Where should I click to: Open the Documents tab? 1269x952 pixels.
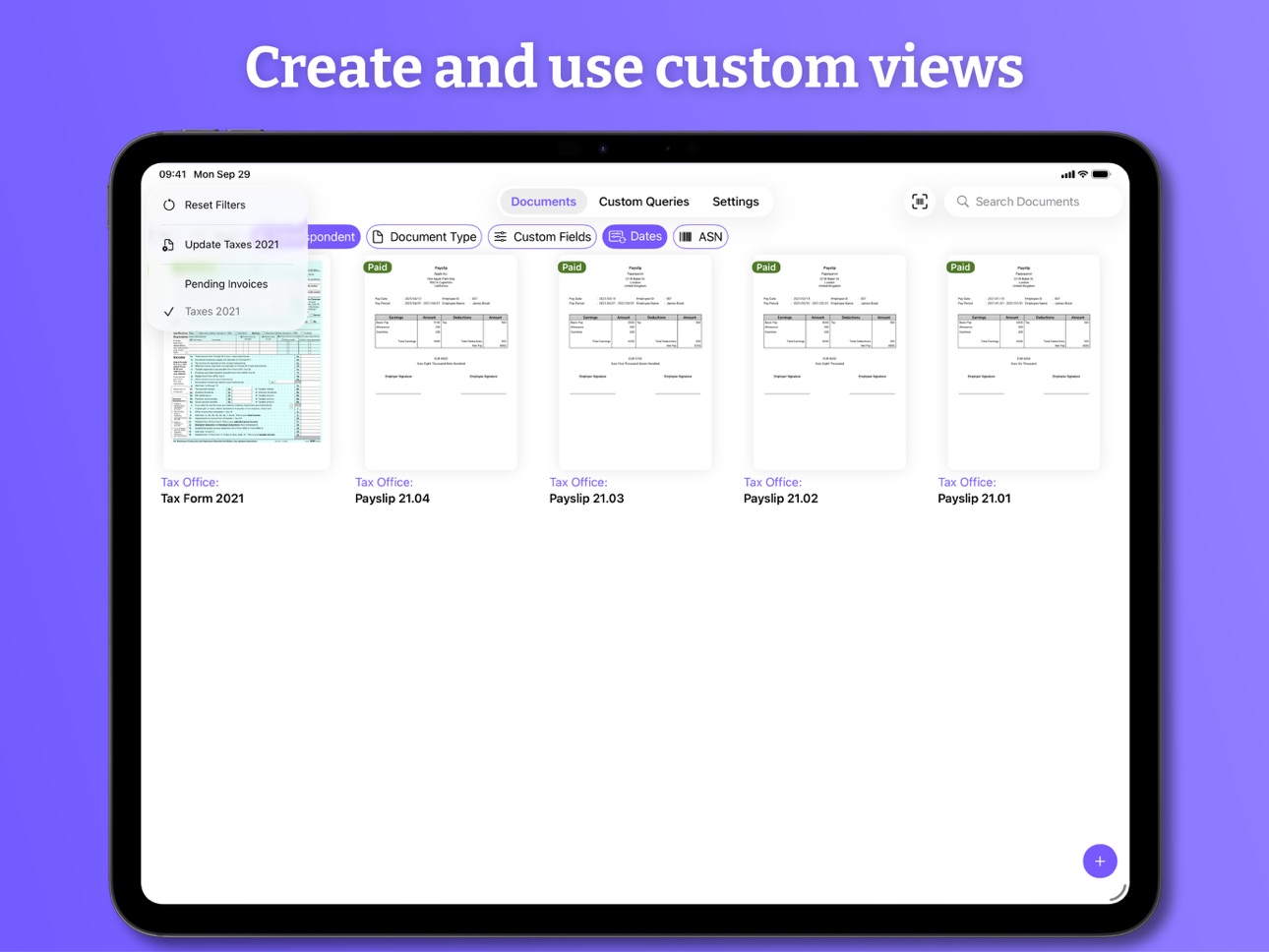(x=543, y=202)
